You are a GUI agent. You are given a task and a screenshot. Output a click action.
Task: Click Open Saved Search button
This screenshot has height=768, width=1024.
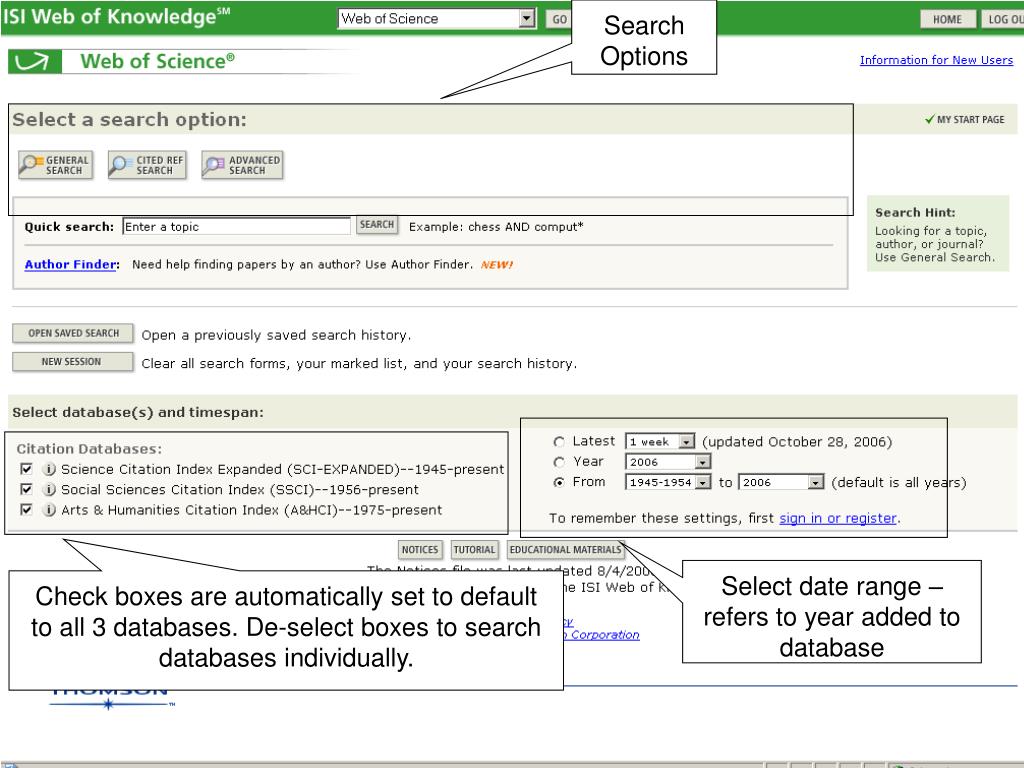(x=73, y=333)
